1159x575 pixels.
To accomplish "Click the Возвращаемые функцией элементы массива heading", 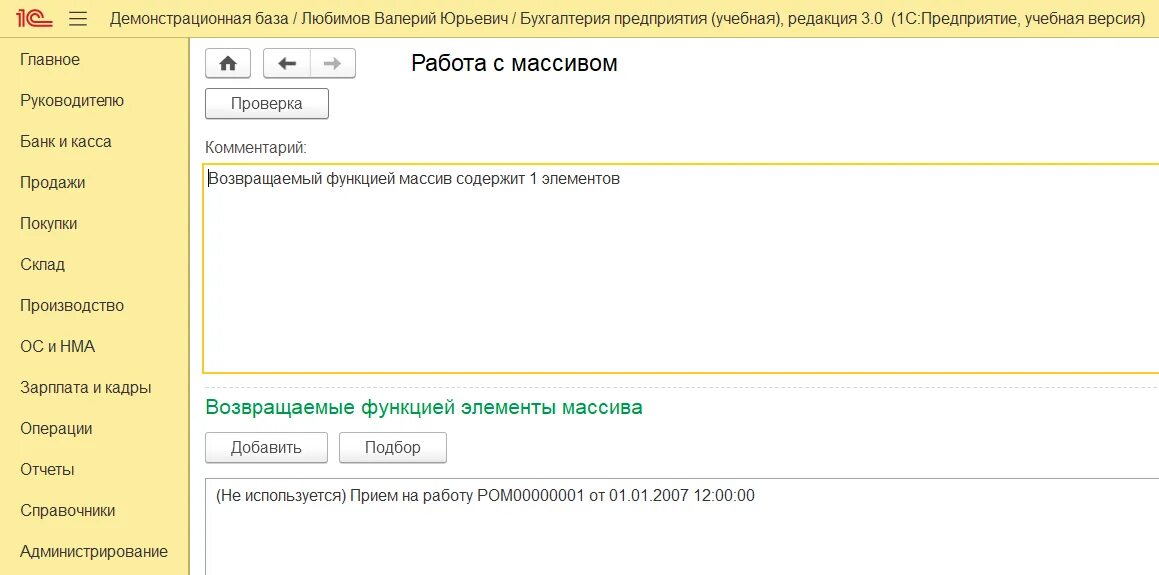I will click(424, 407).
